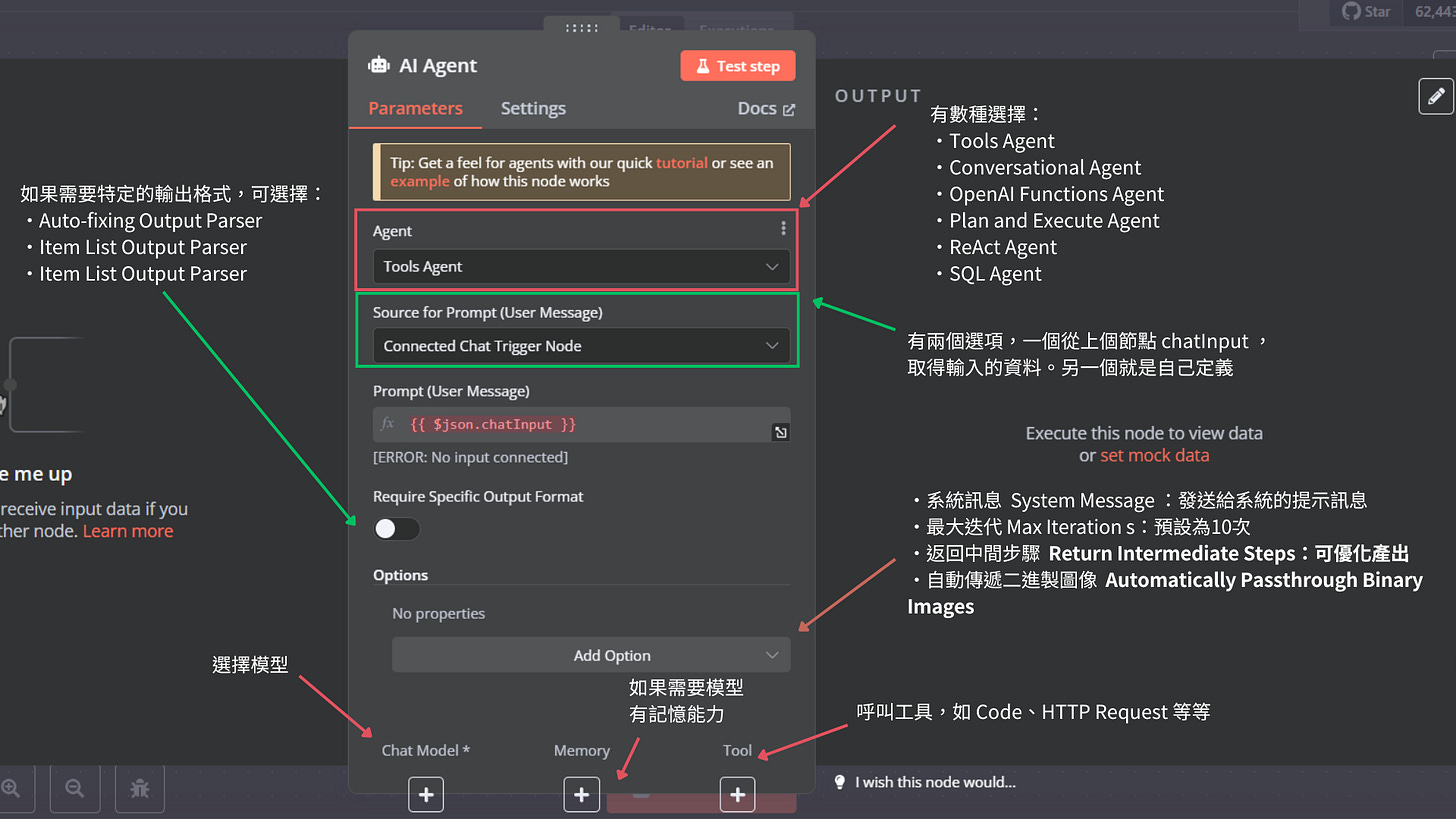Switch to the Settings tab
The image size is (1456, 819).
533,108
